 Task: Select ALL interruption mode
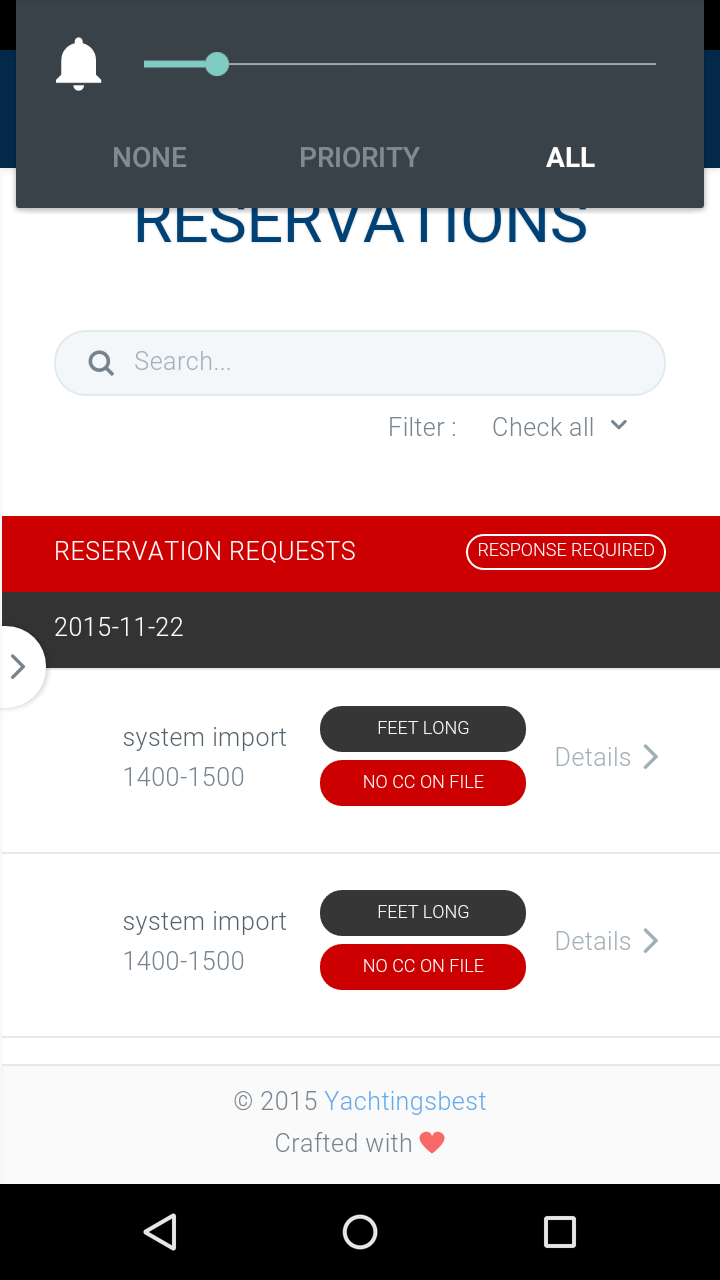tap(570, 157)
